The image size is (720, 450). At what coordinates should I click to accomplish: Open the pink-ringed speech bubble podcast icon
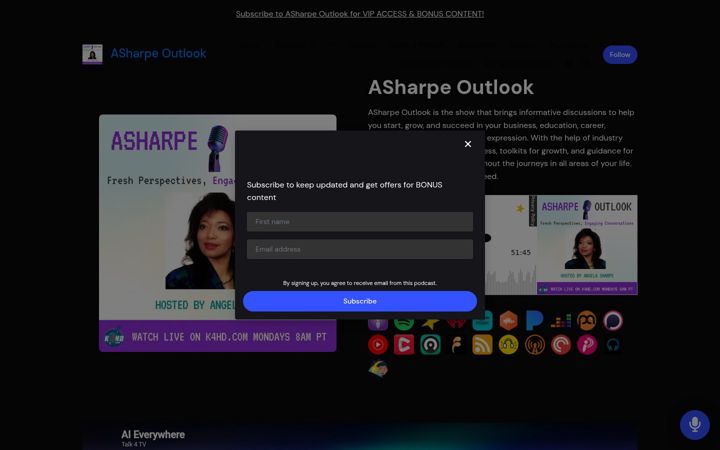(x=613, y=321)
